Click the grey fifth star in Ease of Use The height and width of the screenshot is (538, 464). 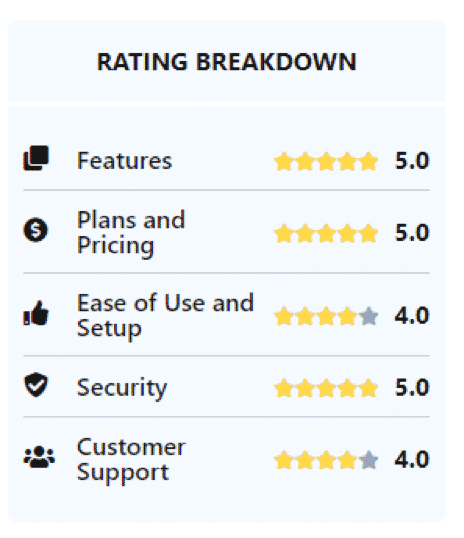[x=369, y=316]
